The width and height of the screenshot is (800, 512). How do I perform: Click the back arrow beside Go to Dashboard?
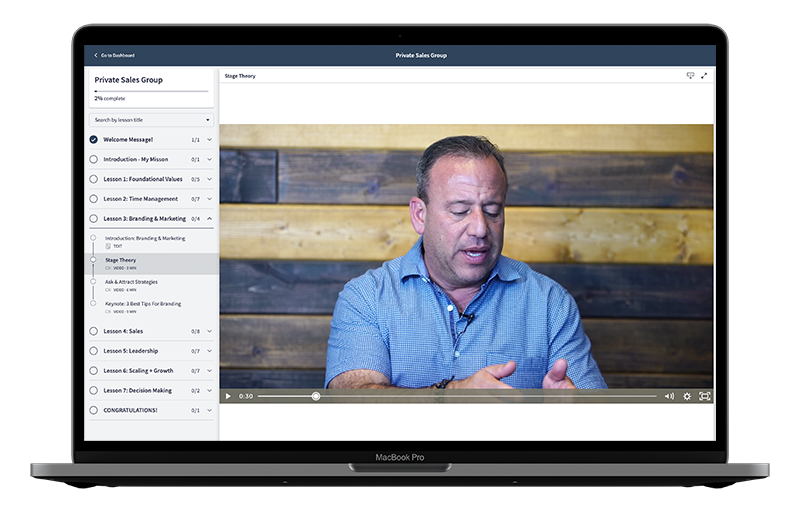[96, 55]
